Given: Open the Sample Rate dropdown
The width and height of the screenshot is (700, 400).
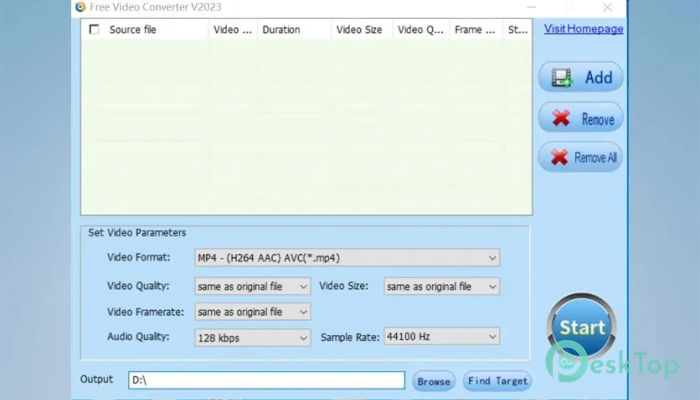Looking at the screenshot, I should point(442,336).
